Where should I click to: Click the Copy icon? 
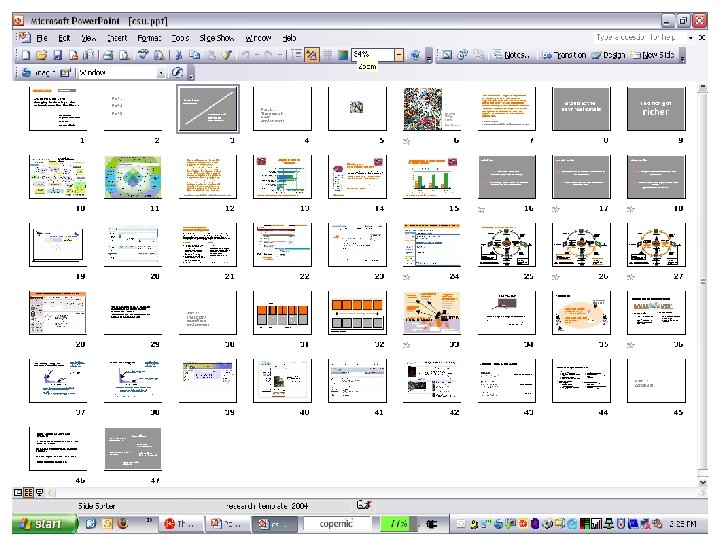click(195, 55)
